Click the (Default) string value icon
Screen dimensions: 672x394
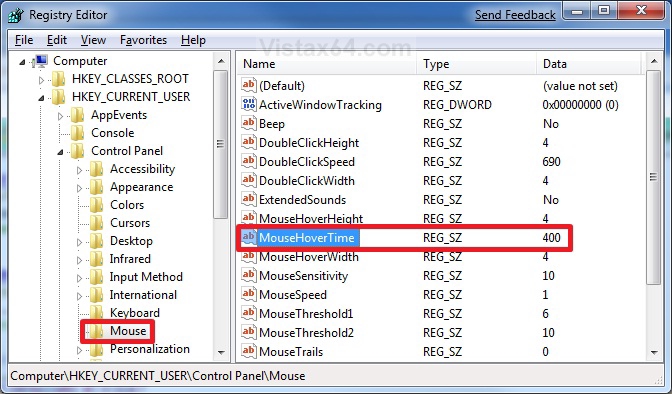tap(249, 85)
